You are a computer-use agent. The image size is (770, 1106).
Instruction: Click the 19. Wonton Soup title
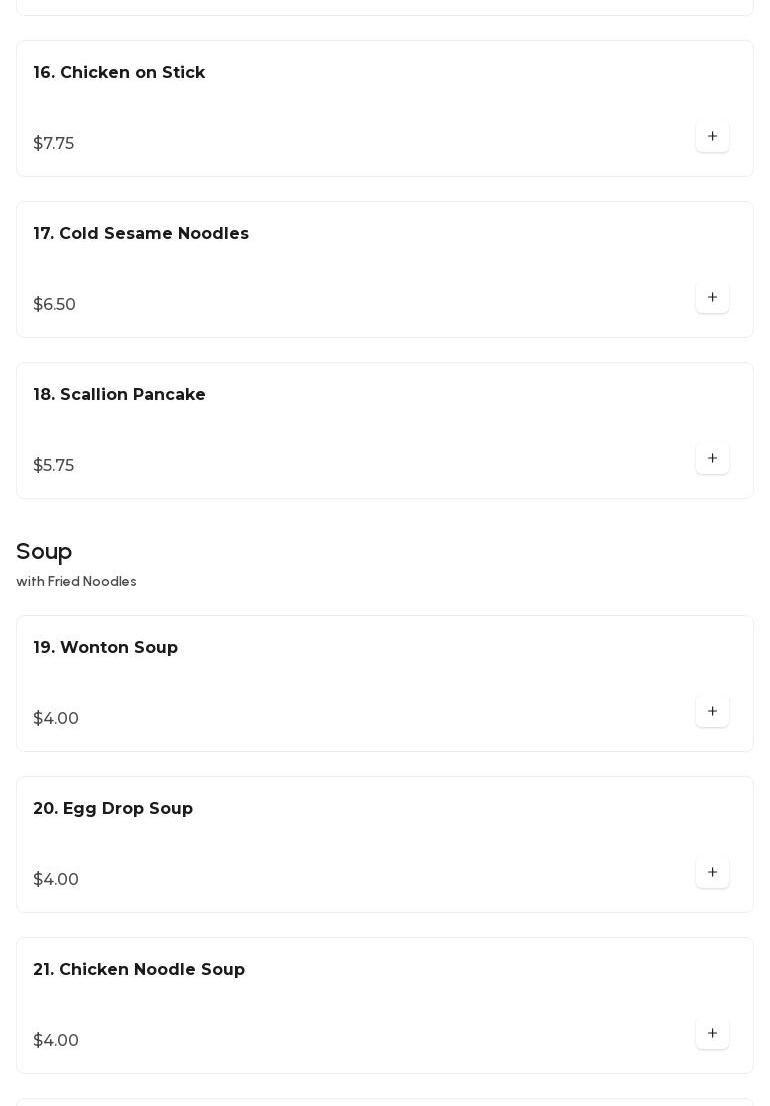[x=105, y=648]
